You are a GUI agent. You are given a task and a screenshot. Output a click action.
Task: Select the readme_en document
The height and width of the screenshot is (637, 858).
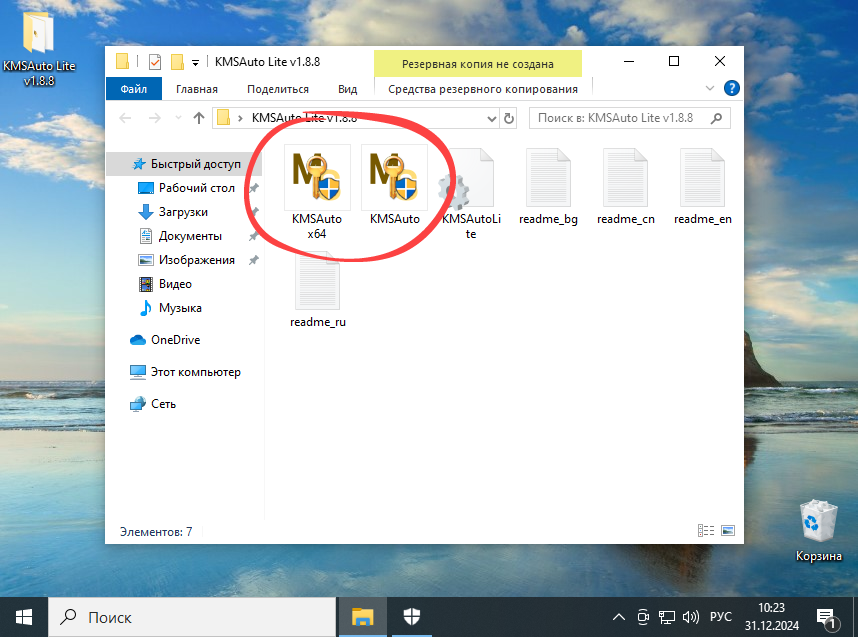(x=702, y=180)
